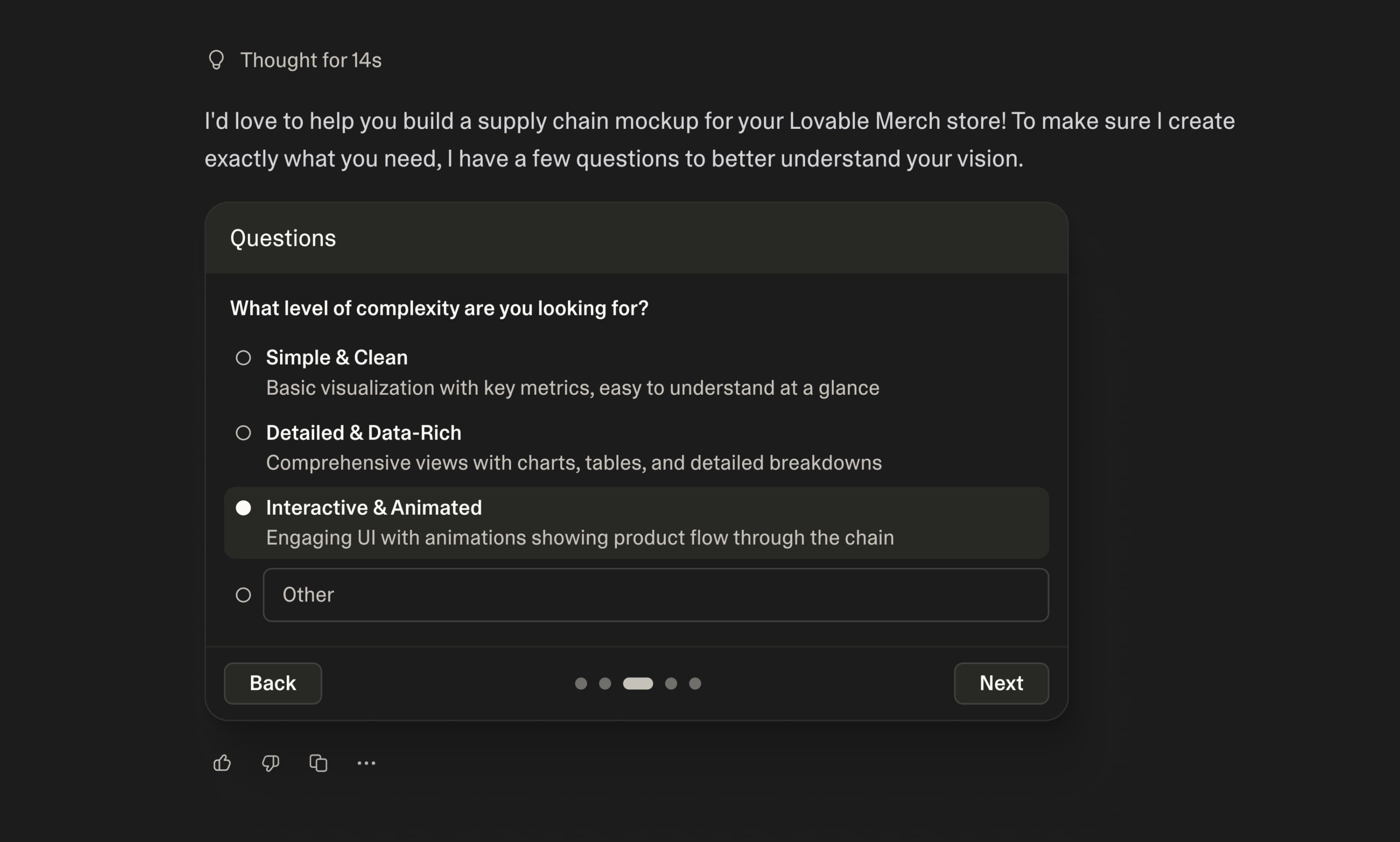Thumbs down the assistant response
This screenshot has height=842, width=1400.
tap(270, 763)
